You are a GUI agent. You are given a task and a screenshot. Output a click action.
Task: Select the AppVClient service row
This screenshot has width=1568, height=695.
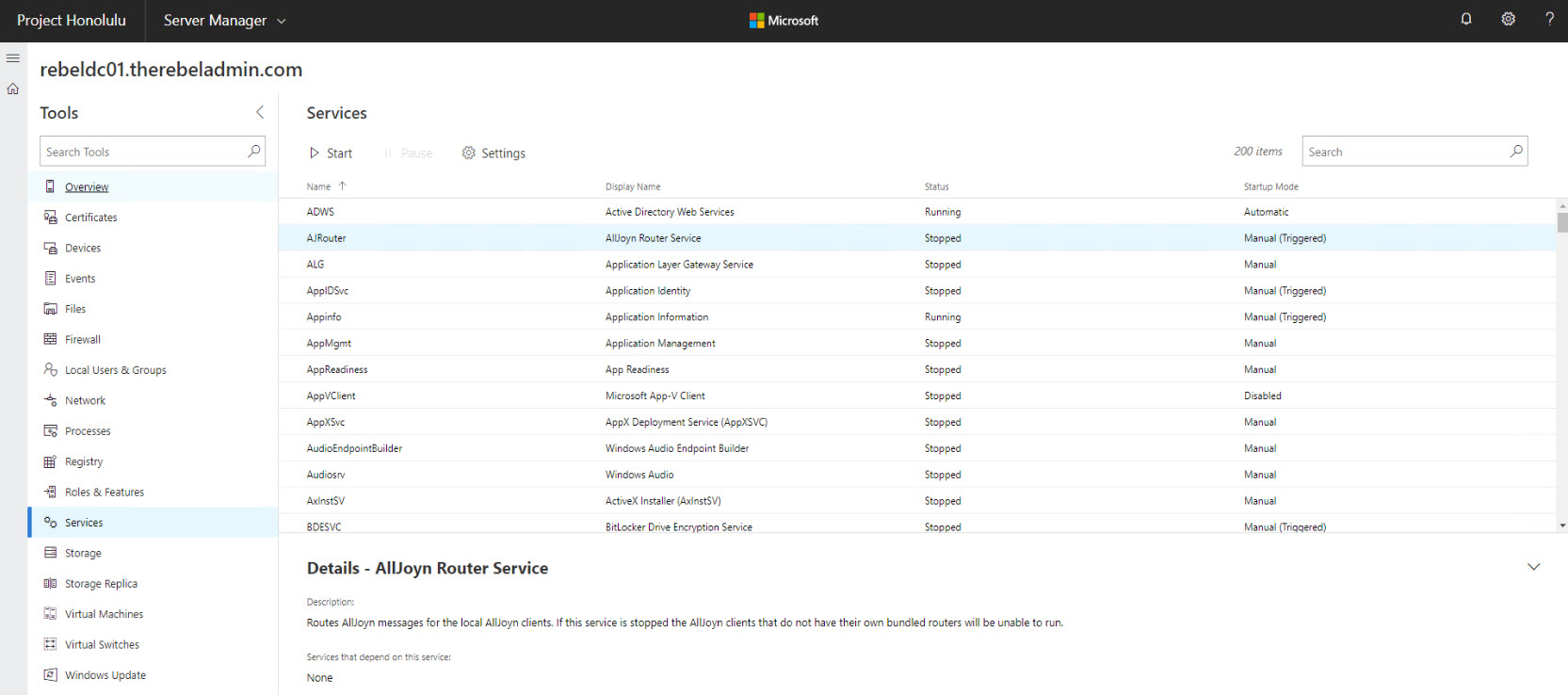click(917, 396)
